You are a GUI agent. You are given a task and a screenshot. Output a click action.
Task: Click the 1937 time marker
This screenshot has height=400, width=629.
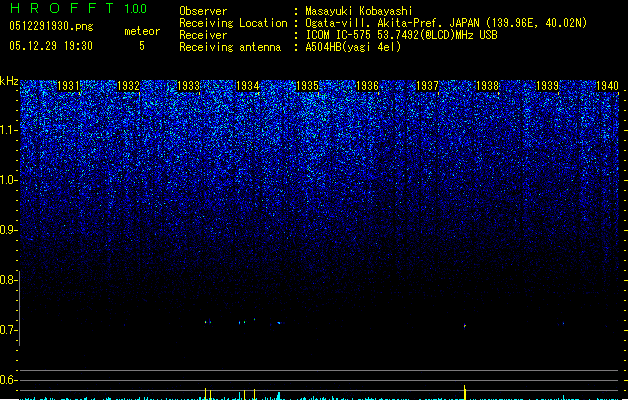pos(427,86)
